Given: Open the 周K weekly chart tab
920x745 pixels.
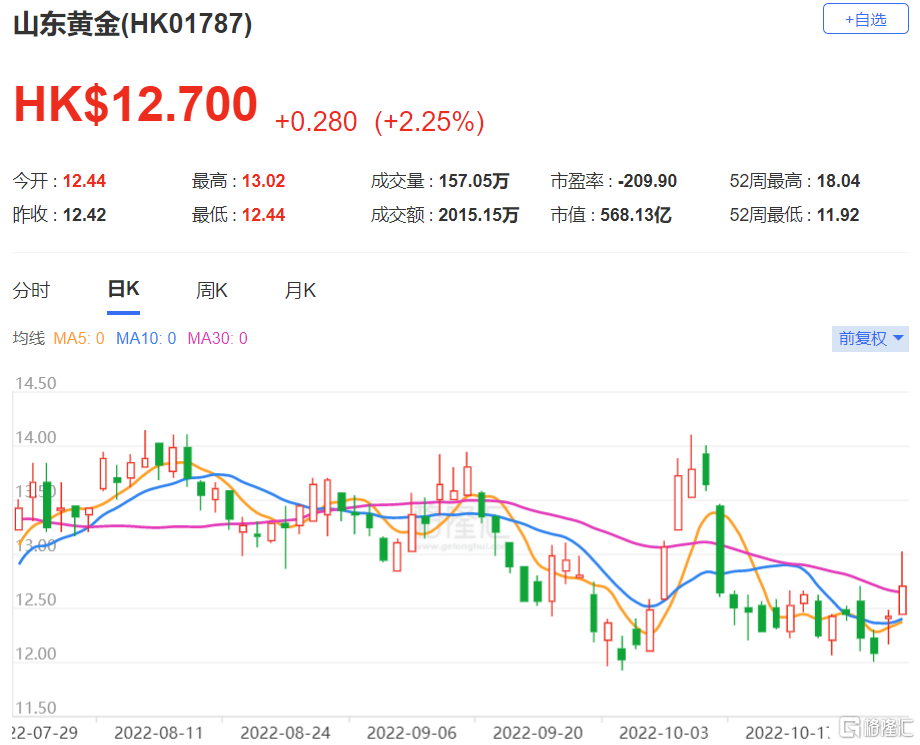Looking at the screenshot, I should pyautogui.click(x=212, y=290).
